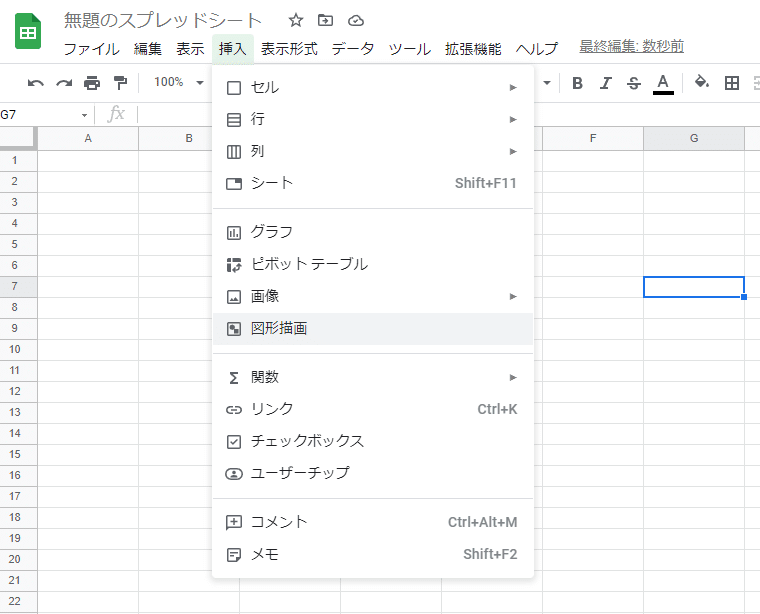Expand the セル submenu

coord(373,88)
